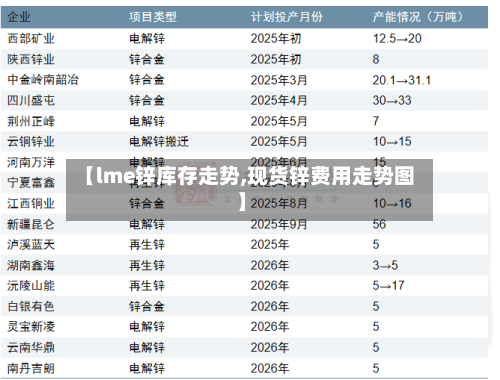Select the 云铜锌业 company cell

[31, 142]
